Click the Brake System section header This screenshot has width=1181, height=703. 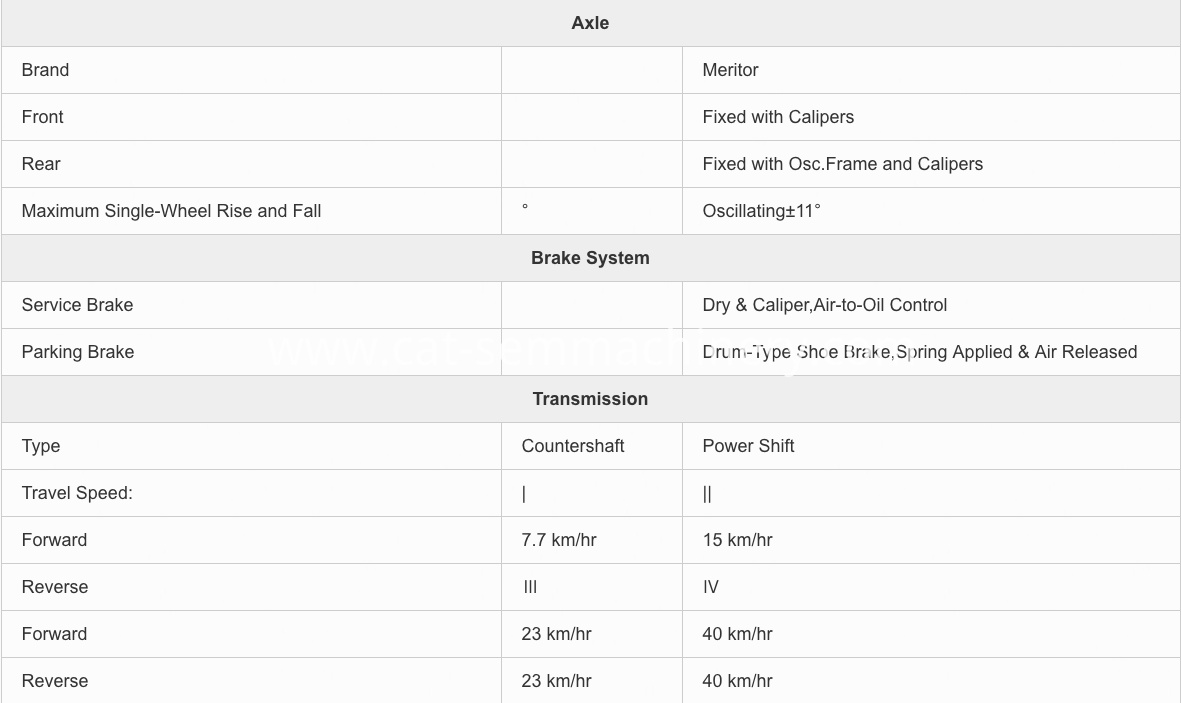[590, 258]
